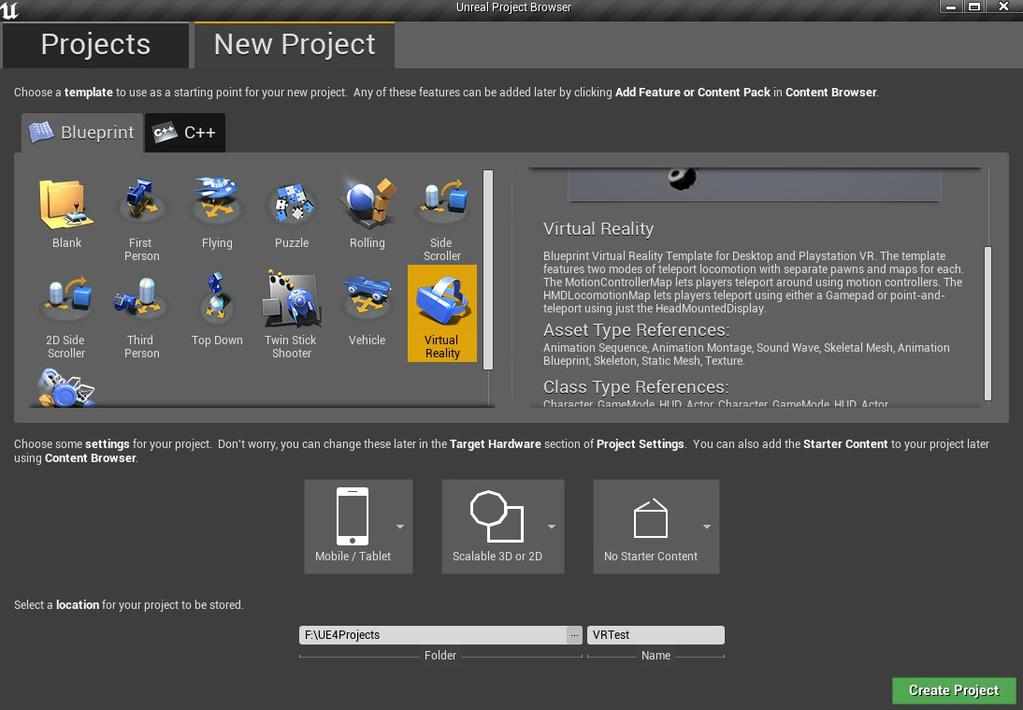Switch to the Projects tab
The image size is (1023, 710).
[x=96, y=45]
